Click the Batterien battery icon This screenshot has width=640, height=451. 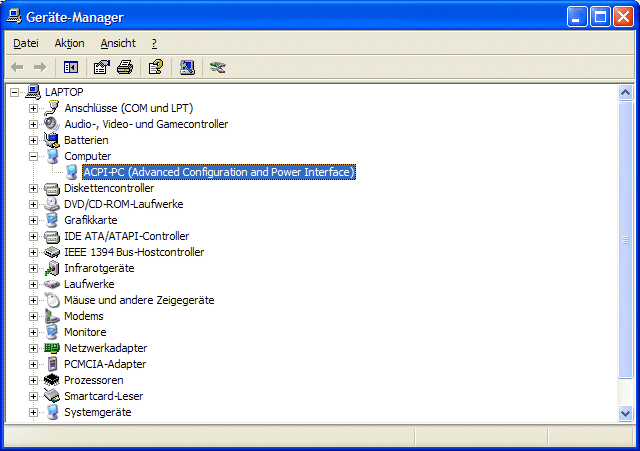pyautogui.click(x=52, y=140)
